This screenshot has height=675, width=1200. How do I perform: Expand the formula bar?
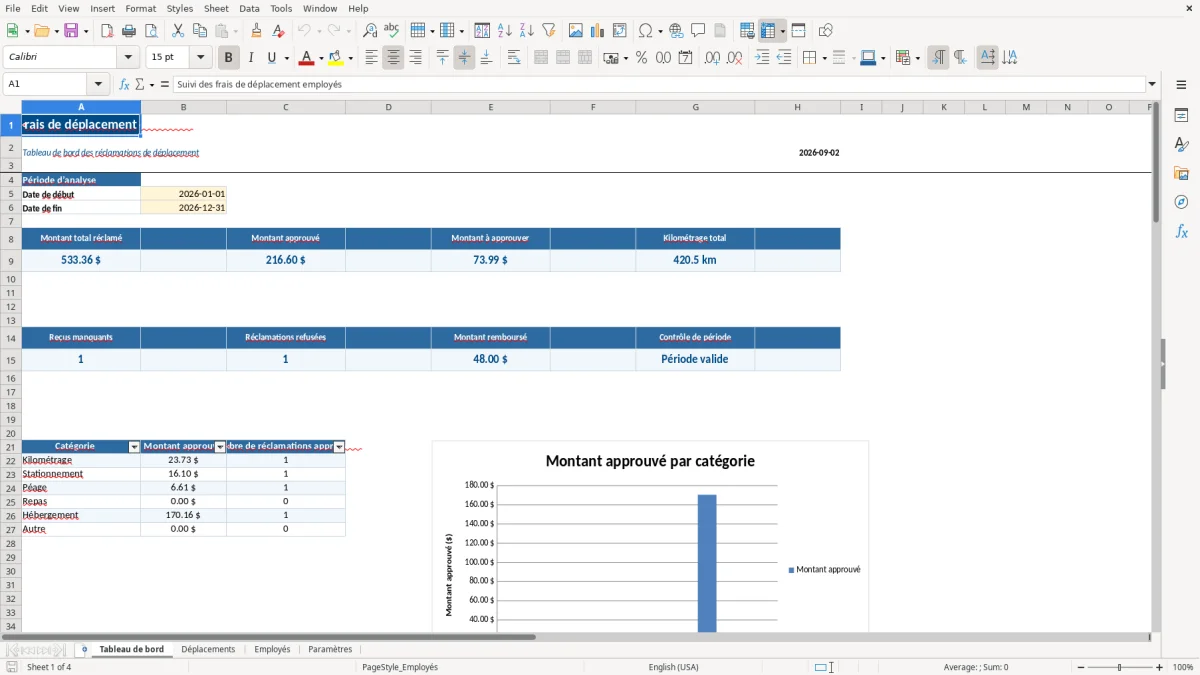pos(1152,84)
